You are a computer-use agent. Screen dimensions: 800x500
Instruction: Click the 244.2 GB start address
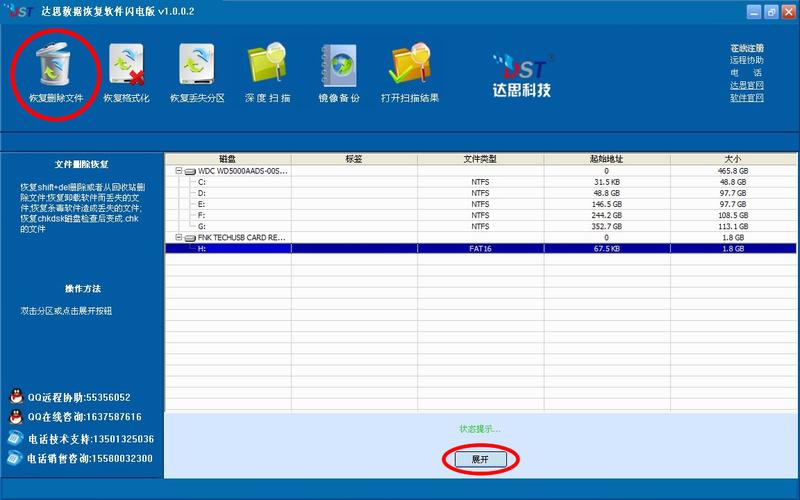pos(607,215)
